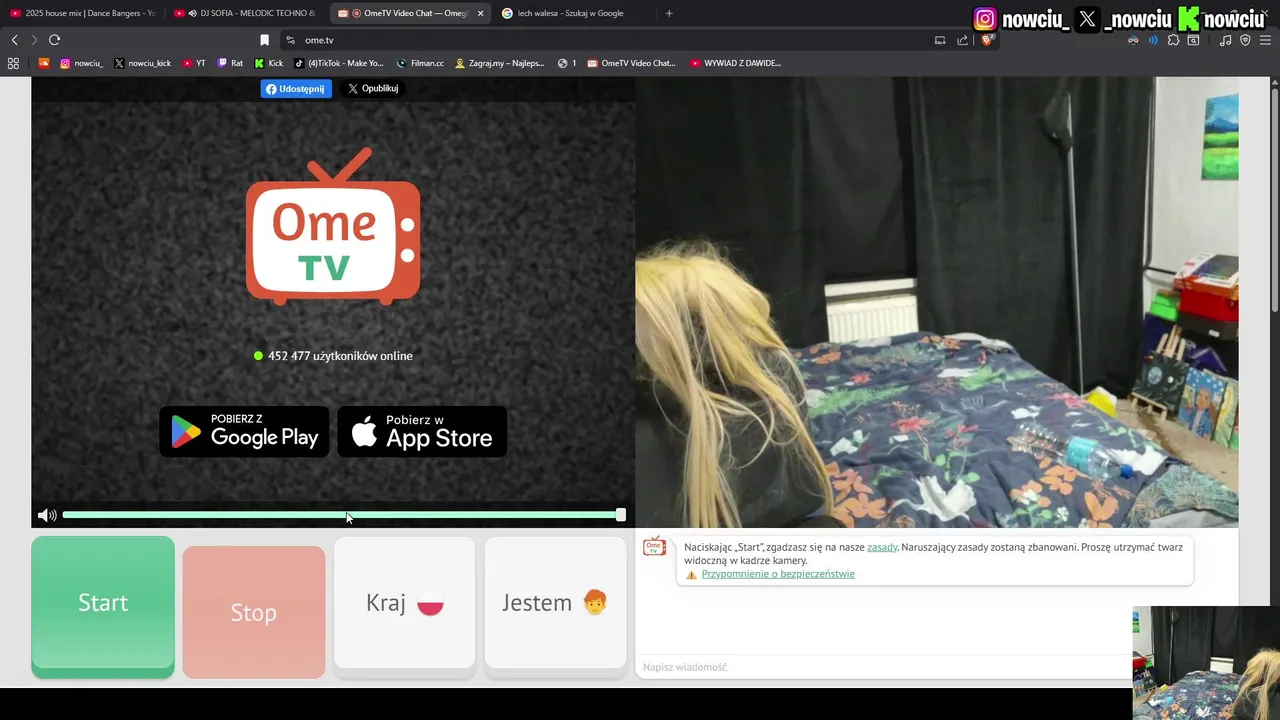This screenshot has height=720, width=1280.
Task: Go back with the back arrow
Action: [x=14, y=40]
